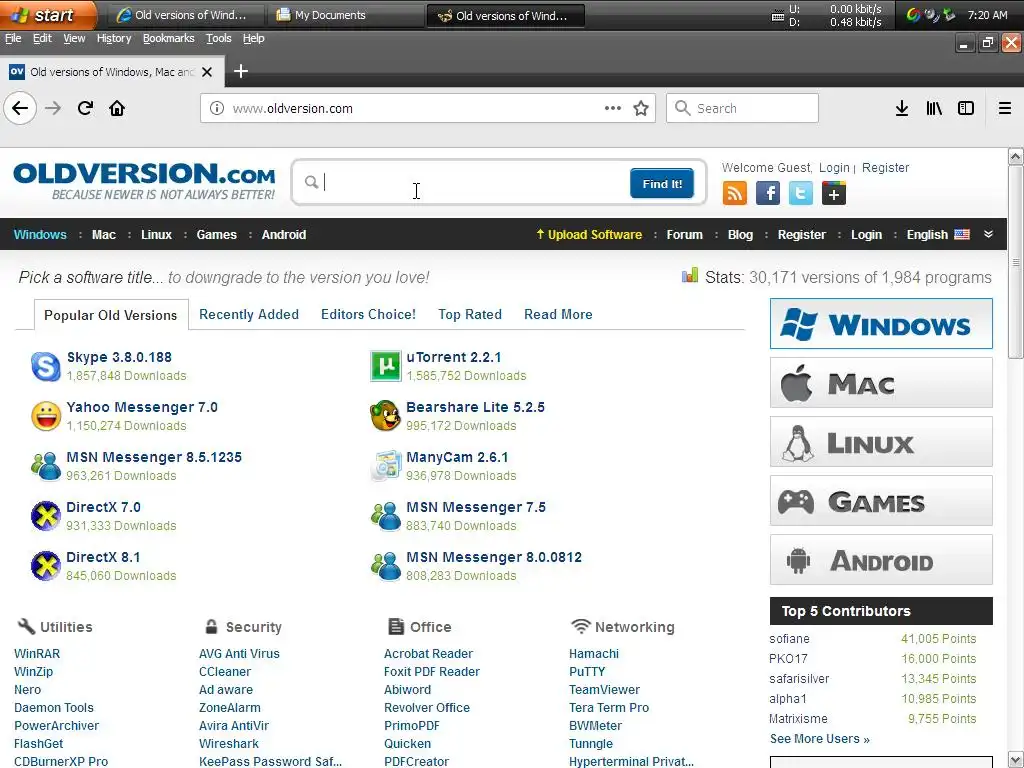Toggle the browser sidebar icon

pos(966,108)
